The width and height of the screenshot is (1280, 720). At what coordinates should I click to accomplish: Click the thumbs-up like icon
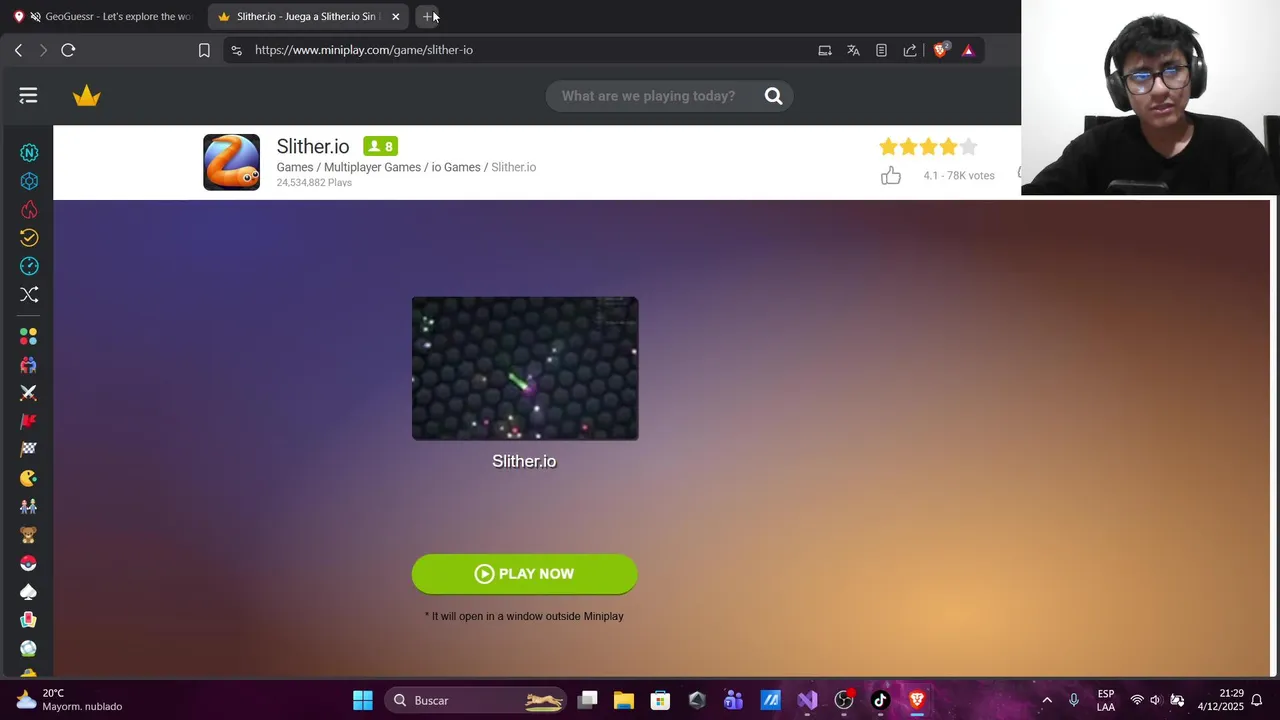(x=891, y=176)
